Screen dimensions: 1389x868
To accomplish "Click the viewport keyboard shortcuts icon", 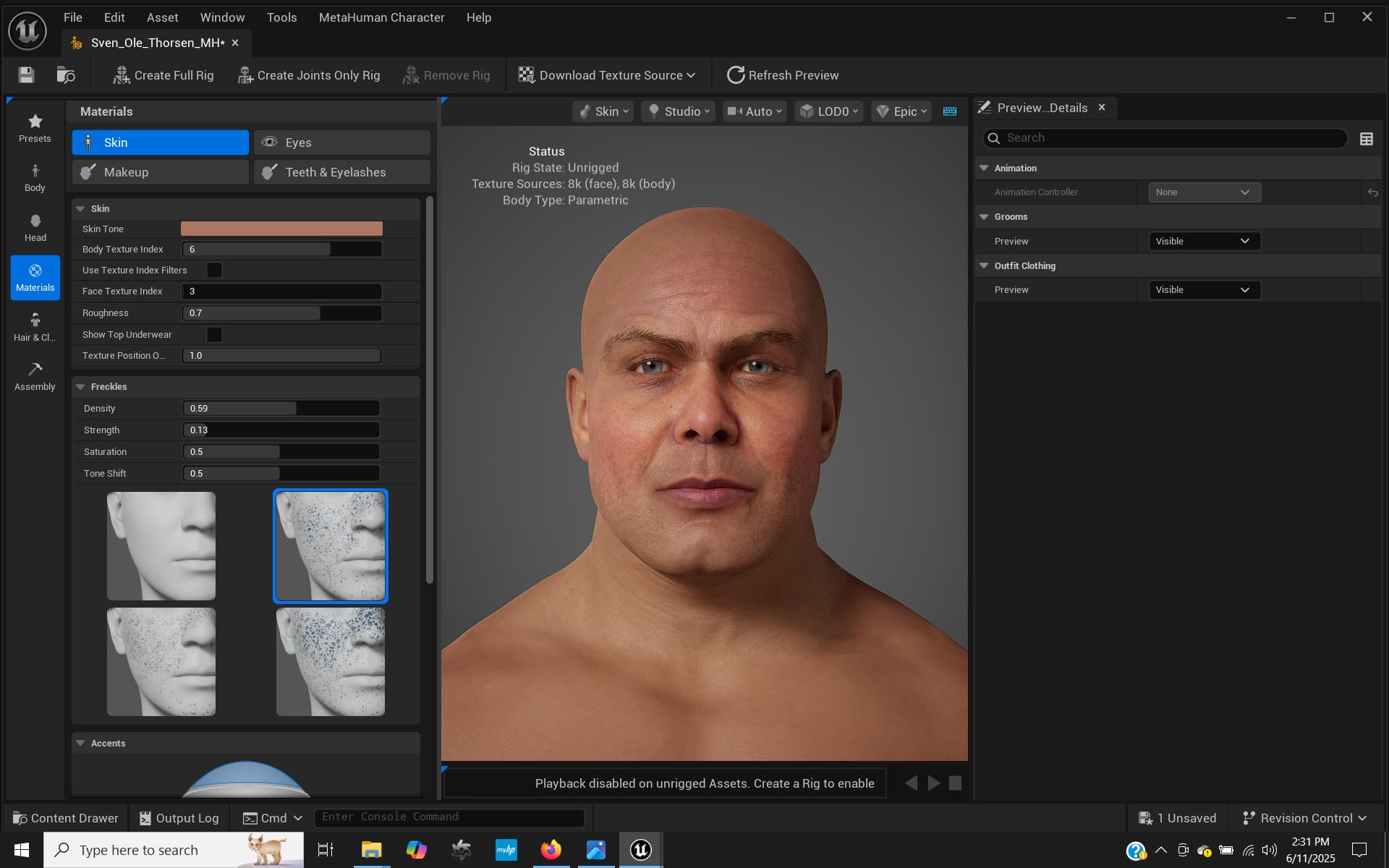I will 950,111.
